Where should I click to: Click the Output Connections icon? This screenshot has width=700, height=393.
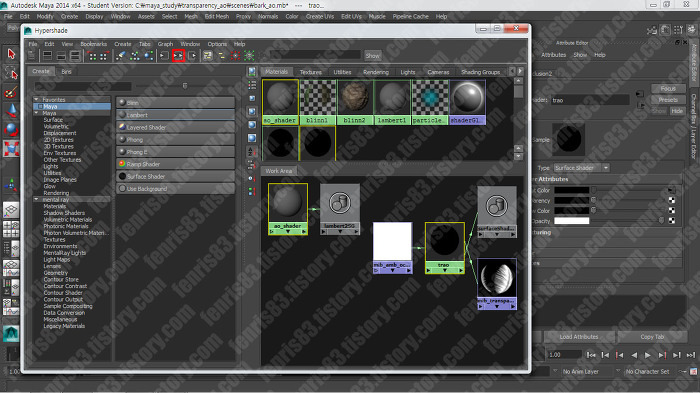pos(192,56)
